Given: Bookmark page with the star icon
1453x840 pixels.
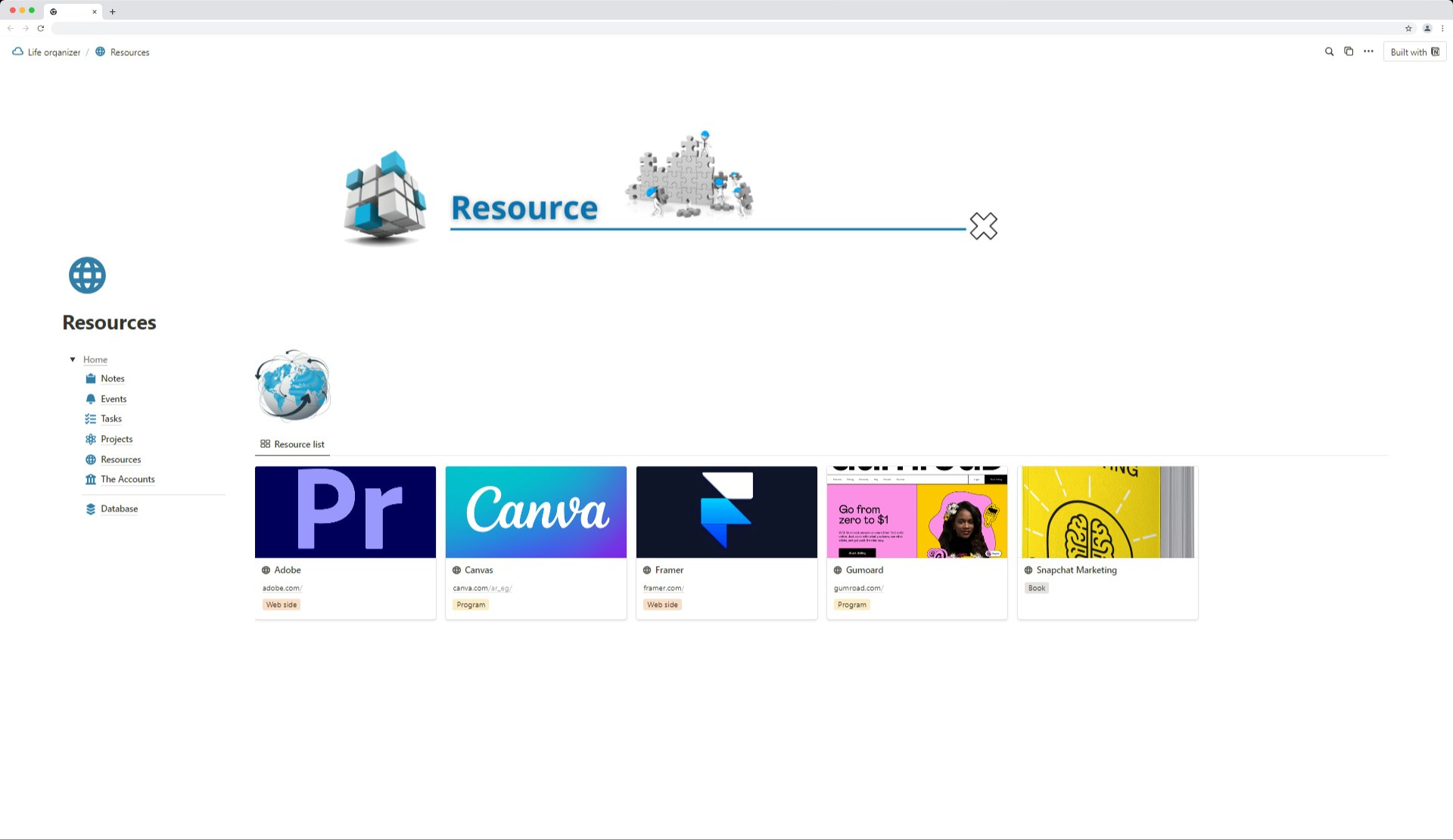Looking at the screenshot, I should pyautogui.click(x=1408, y=28).
